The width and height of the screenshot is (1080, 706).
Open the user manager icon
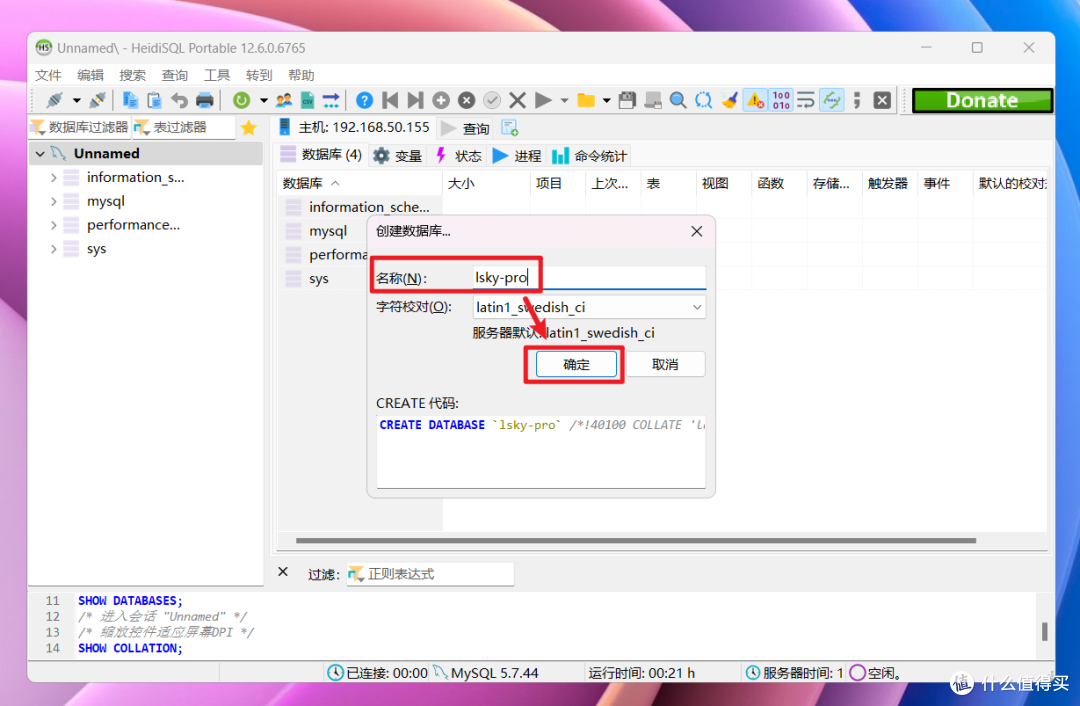pos(283,101)
